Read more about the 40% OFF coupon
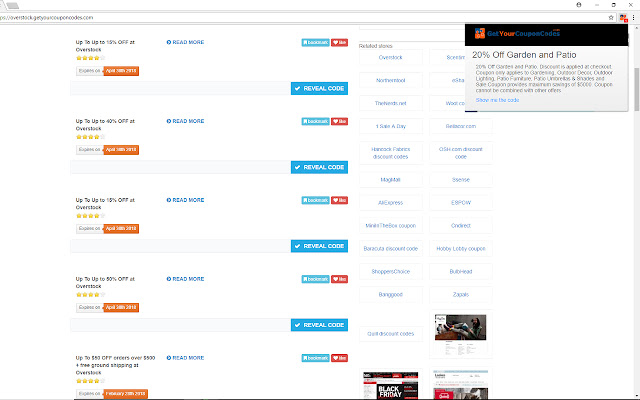 click(185, 121)
